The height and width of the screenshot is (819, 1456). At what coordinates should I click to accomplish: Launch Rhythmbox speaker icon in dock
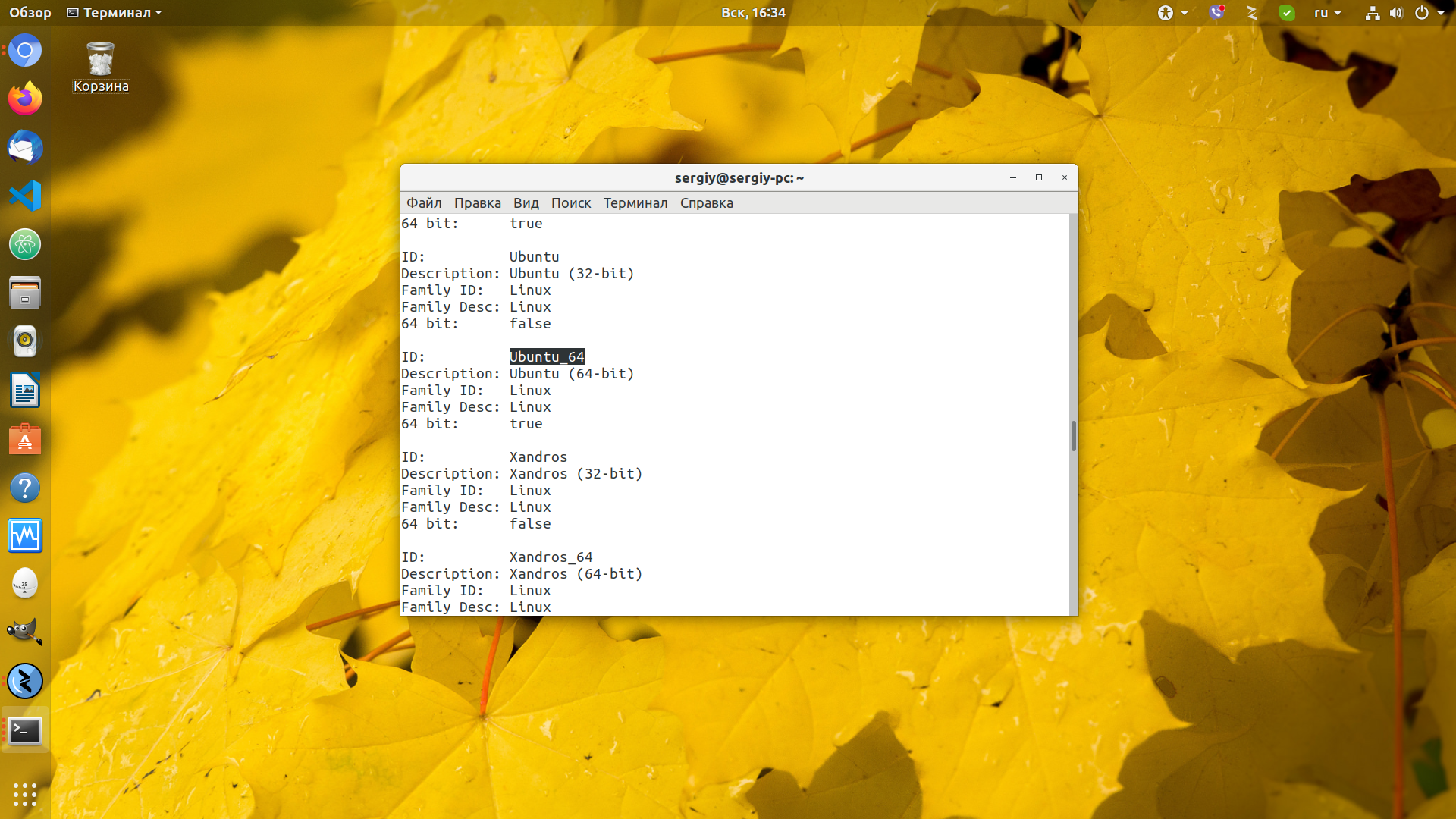pyautogui.click(x=25, y=341)
